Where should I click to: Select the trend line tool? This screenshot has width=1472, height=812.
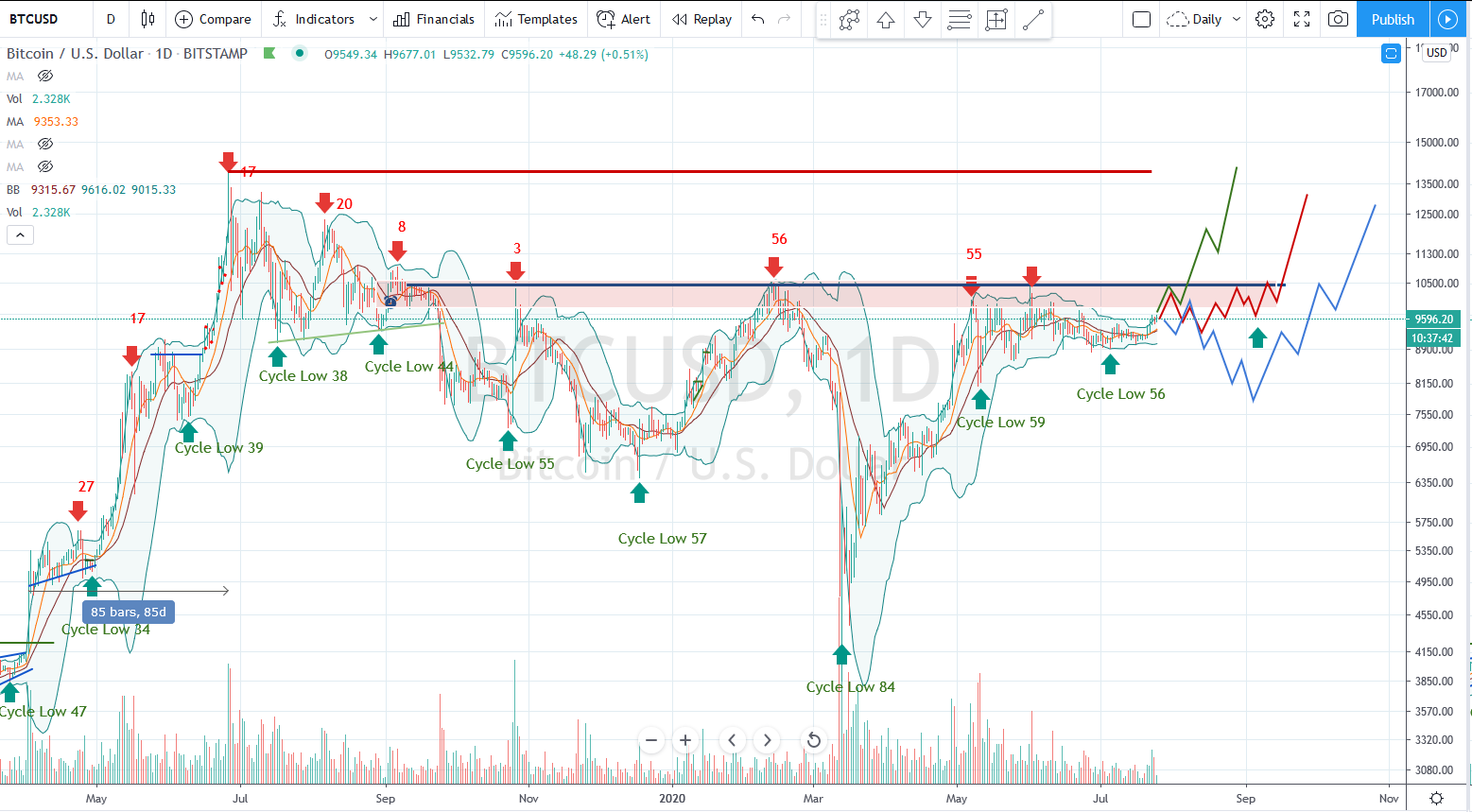(x=1033, y=20)
